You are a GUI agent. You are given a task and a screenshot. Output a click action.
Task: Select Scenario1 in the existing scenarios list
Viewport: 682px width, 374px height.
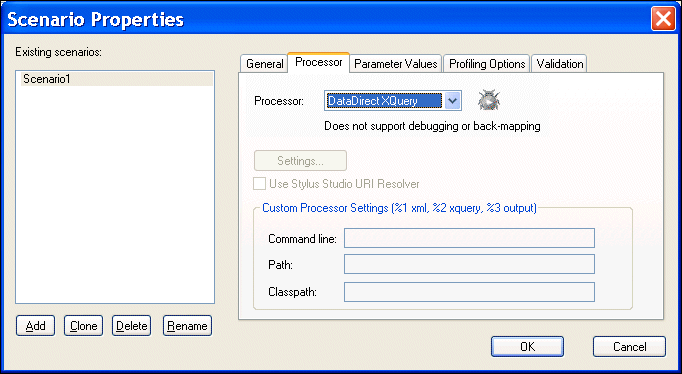[117, 79]
